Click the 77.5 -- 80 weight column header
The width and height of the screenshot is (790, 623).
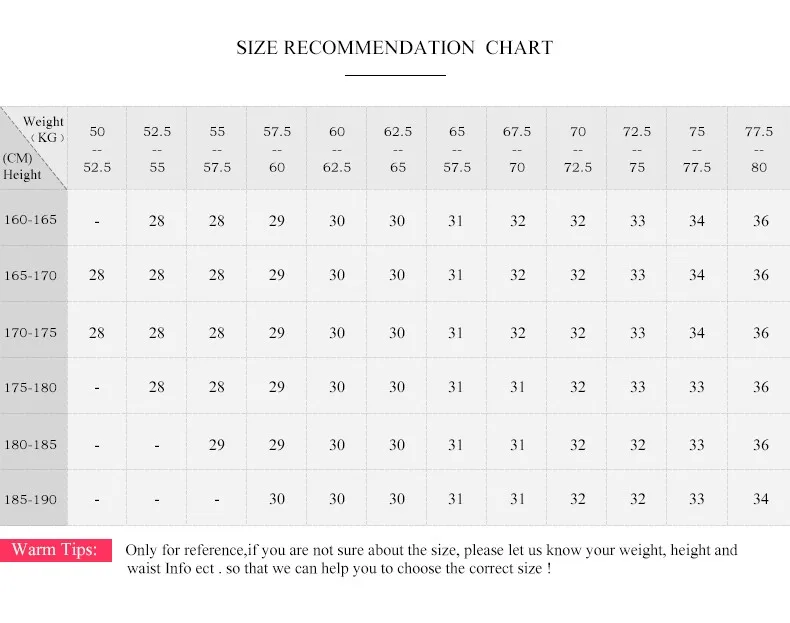759,149
